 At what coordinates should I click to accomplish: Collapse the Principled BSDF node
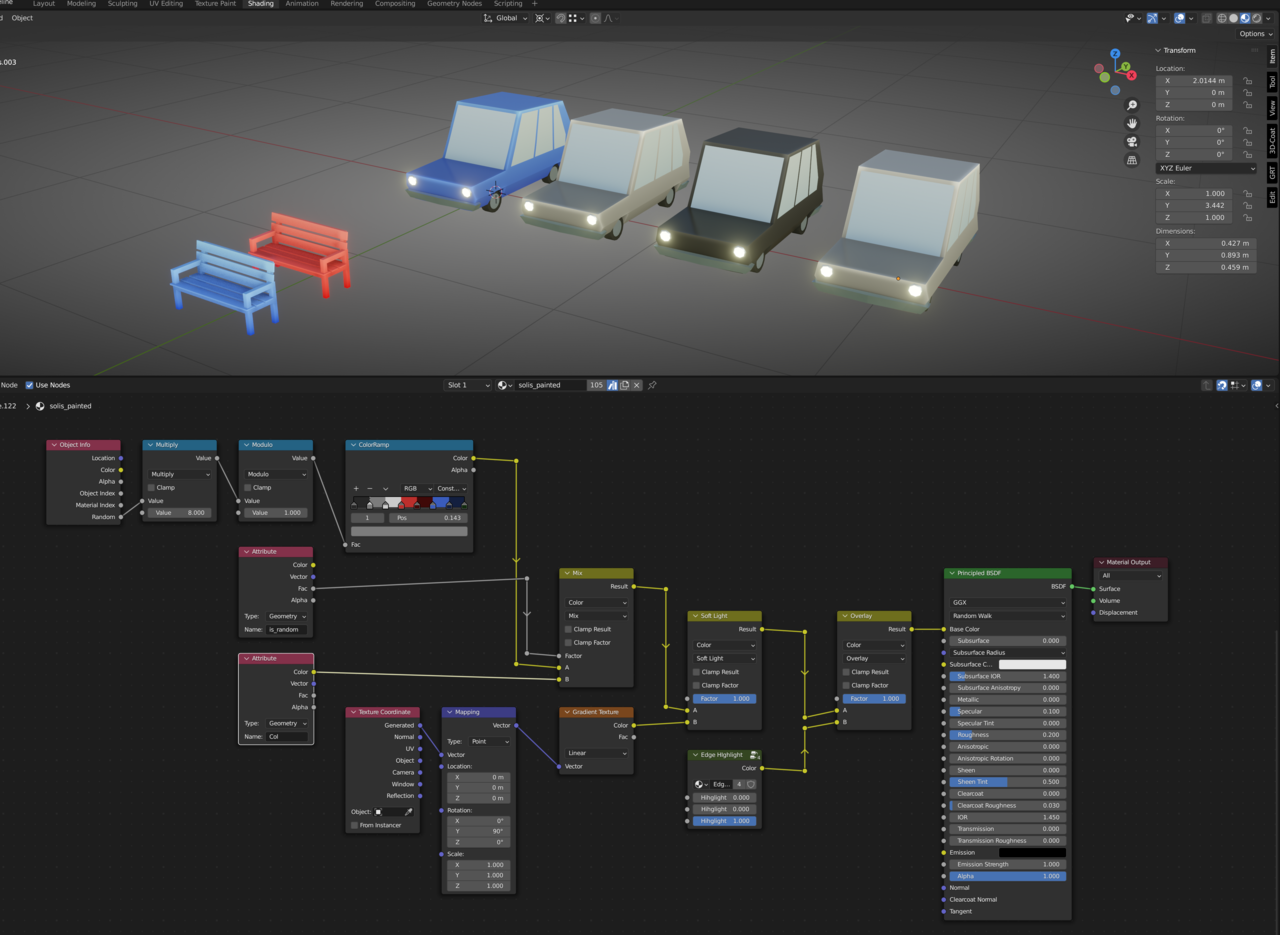tap(951, 573)
